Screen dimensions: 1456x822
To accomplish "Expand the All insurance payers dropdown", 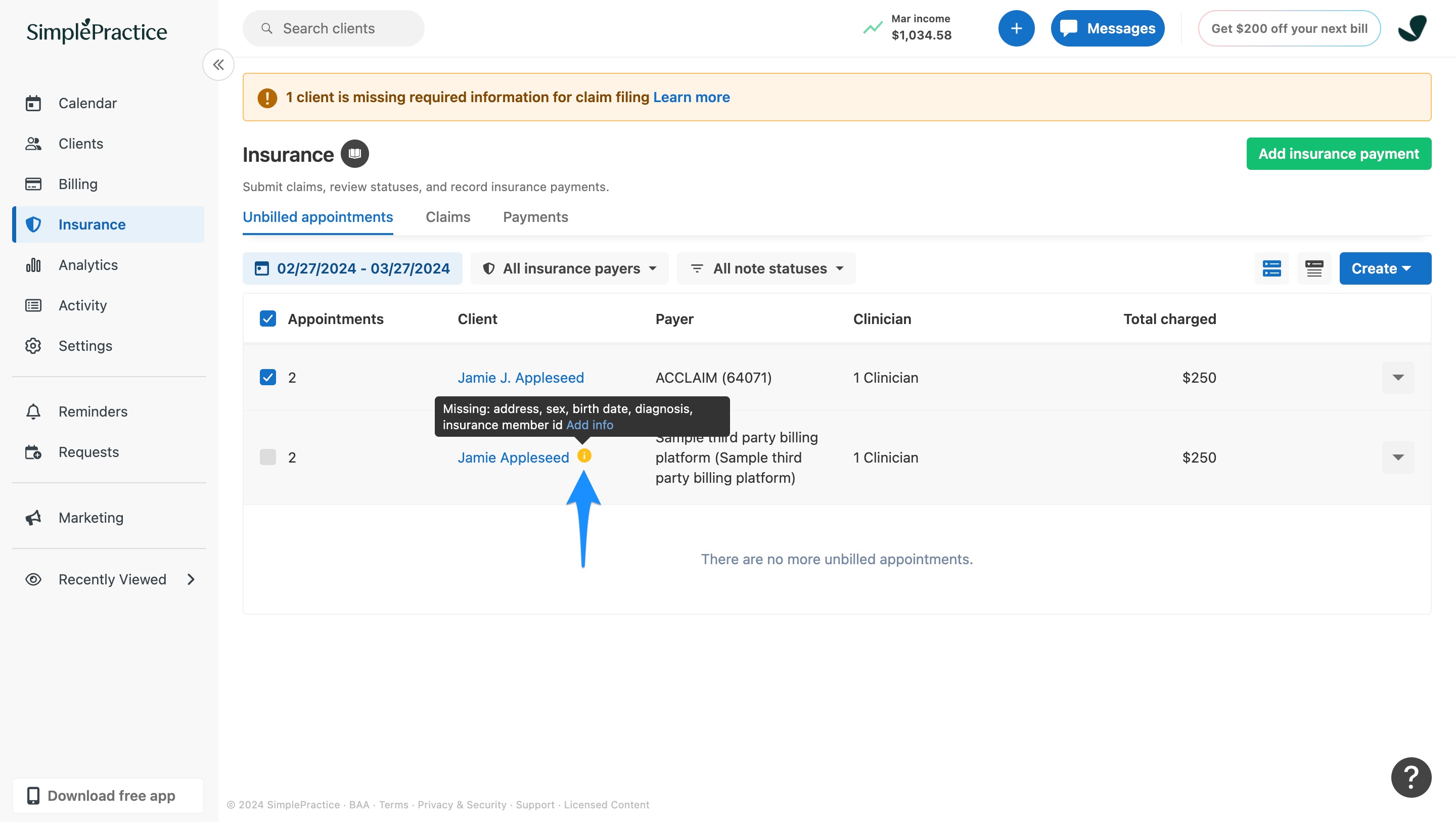I will coord(569,268).
